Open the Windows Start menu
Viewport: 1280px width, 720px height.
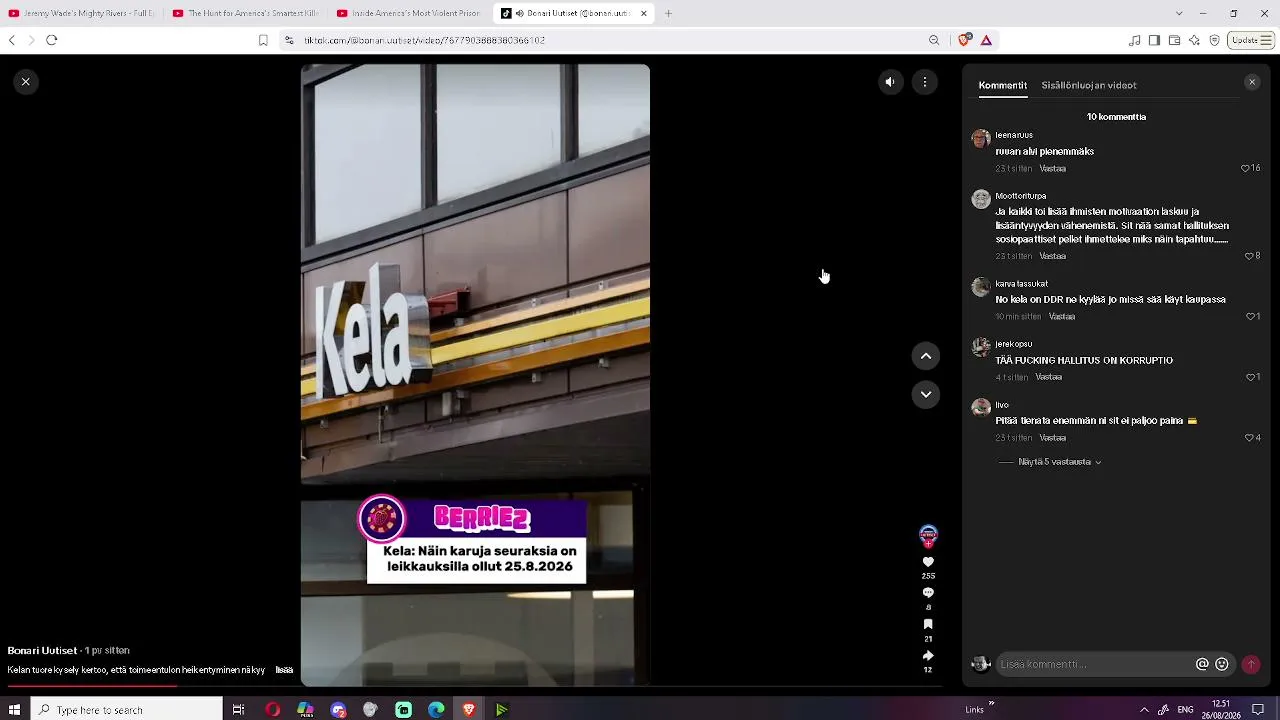coord(14,710)
